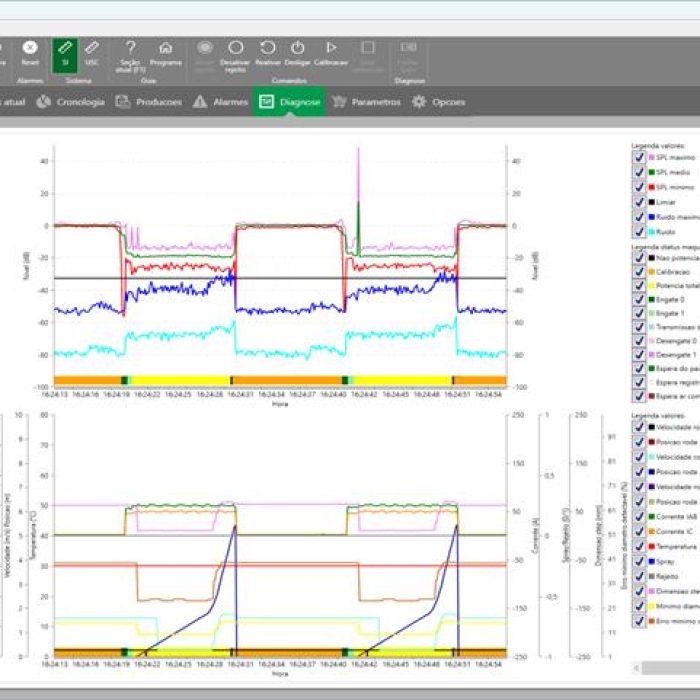Disable the Temperatura series checkbox
Image resolution: width=700 pixels, height=700 pixels.
point(639,547)
